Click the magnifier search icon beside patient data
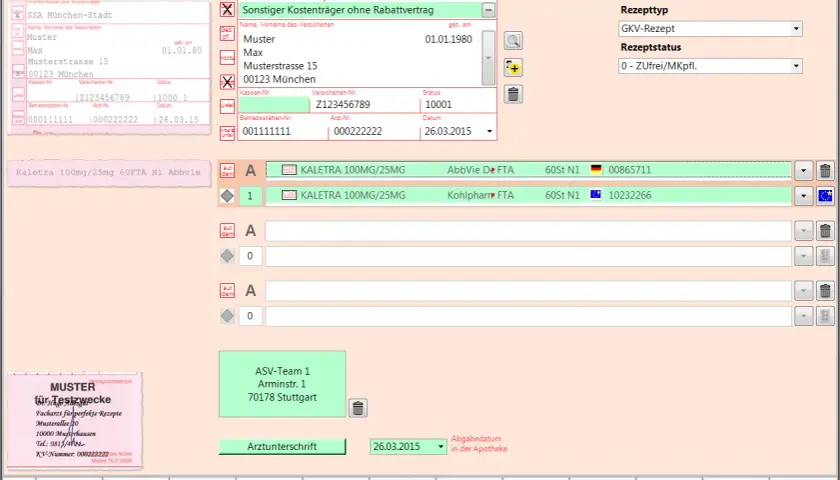The height and width of the screenshot is (480, 840). click(513, 41)
